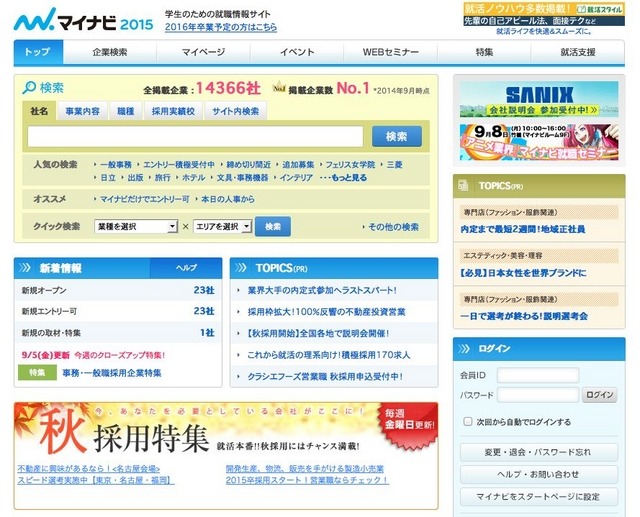Click the インテリア search link
Image resolution: width=640 pixels, height=517 pixels.
(x=296, y=178)
